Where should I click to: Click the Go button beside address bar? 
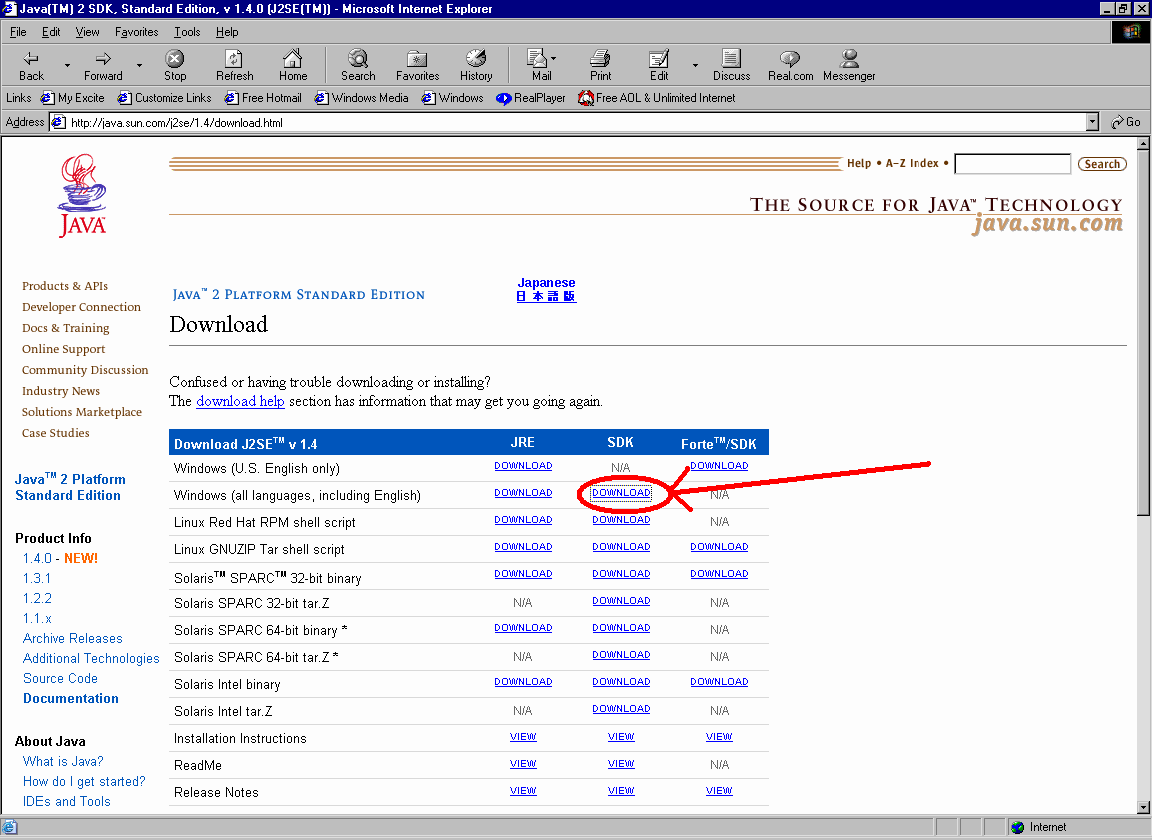point(1126,122)
